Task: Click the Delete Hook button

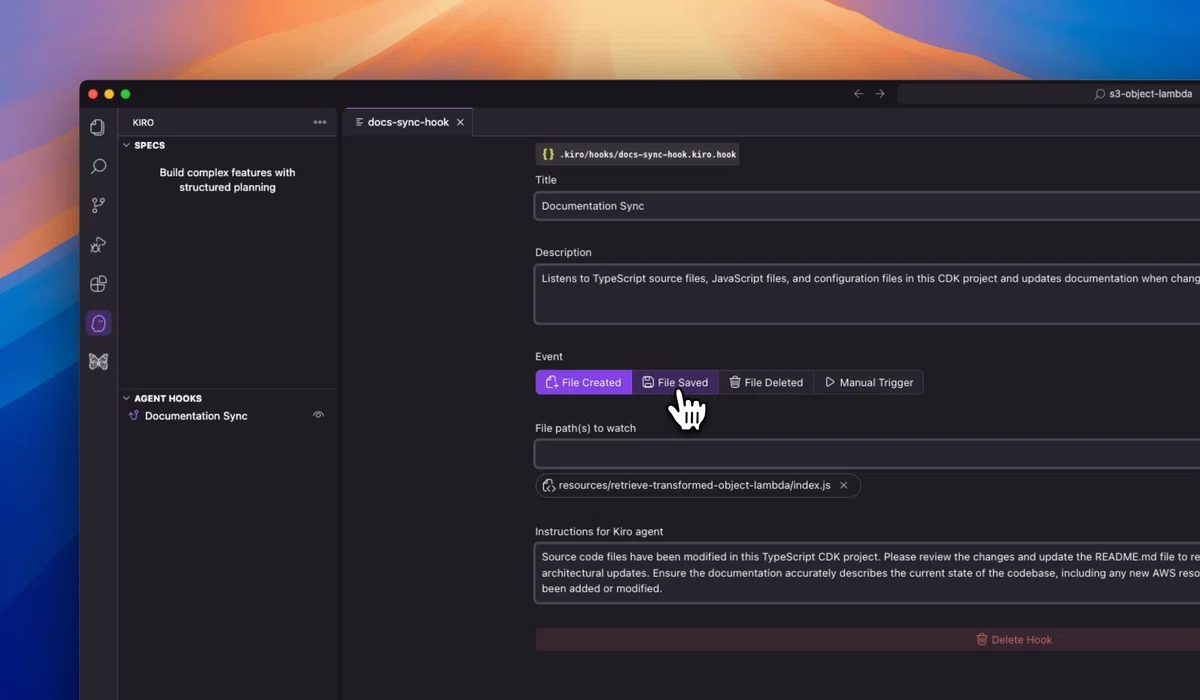Action: point(867,639)
